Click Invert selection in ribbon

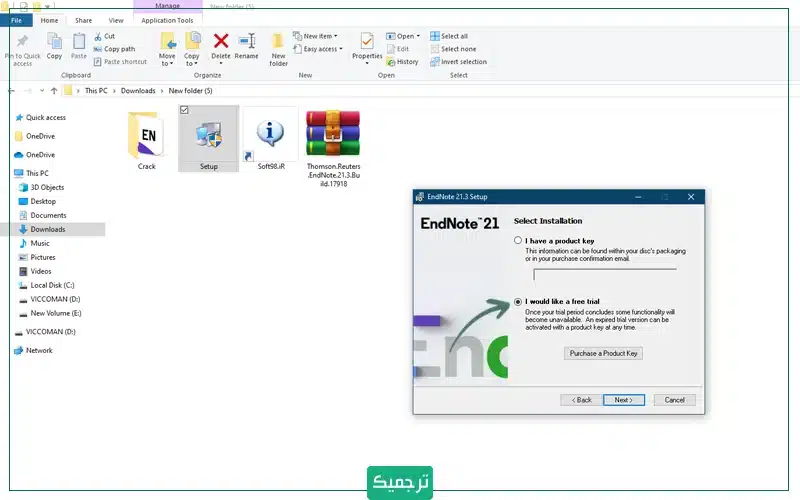[x=459, y=62]
